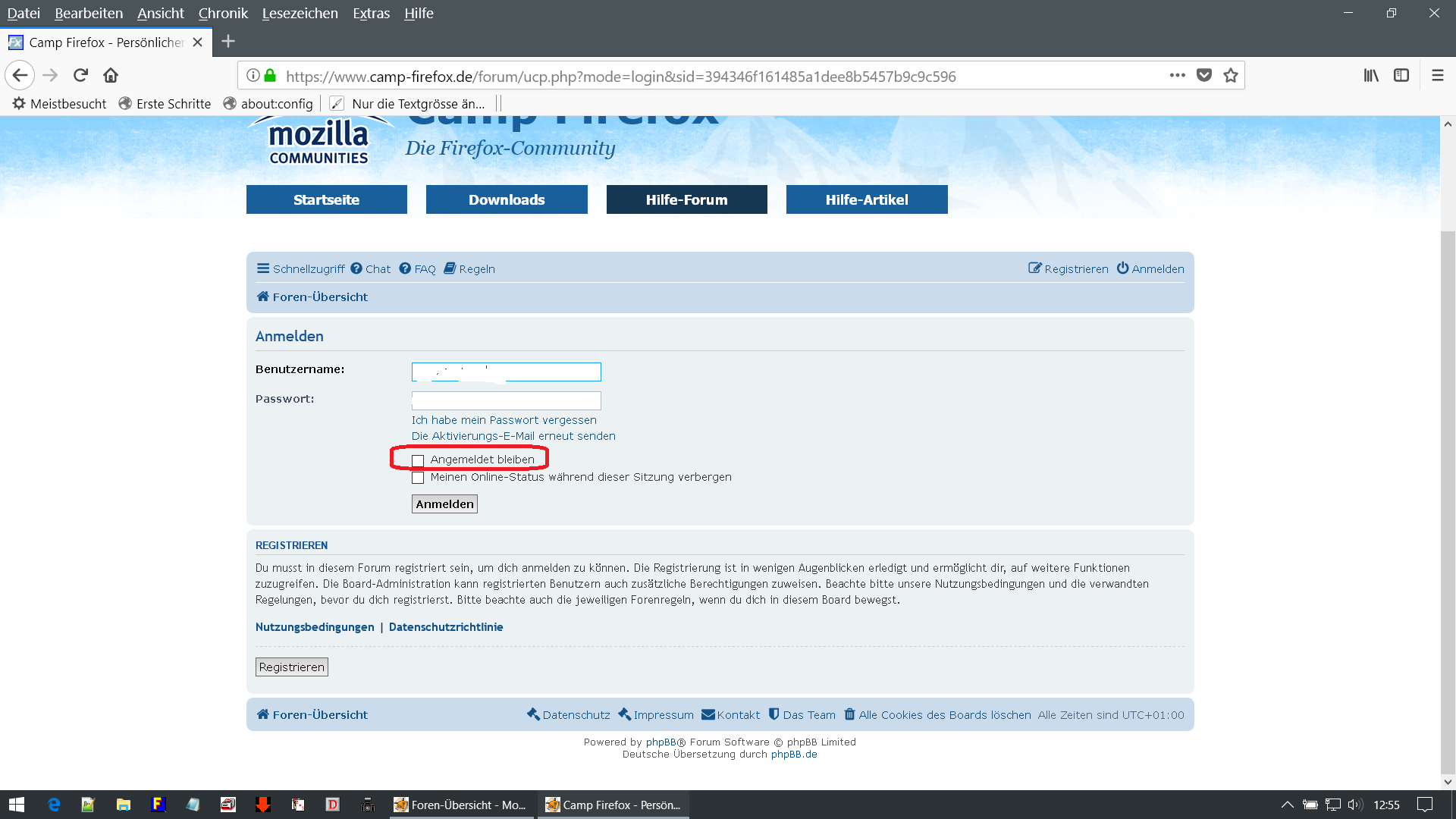The image size is (1456, 819).
Task: Open page actions three-dots menu
Action: click(x=1177, y=75)
